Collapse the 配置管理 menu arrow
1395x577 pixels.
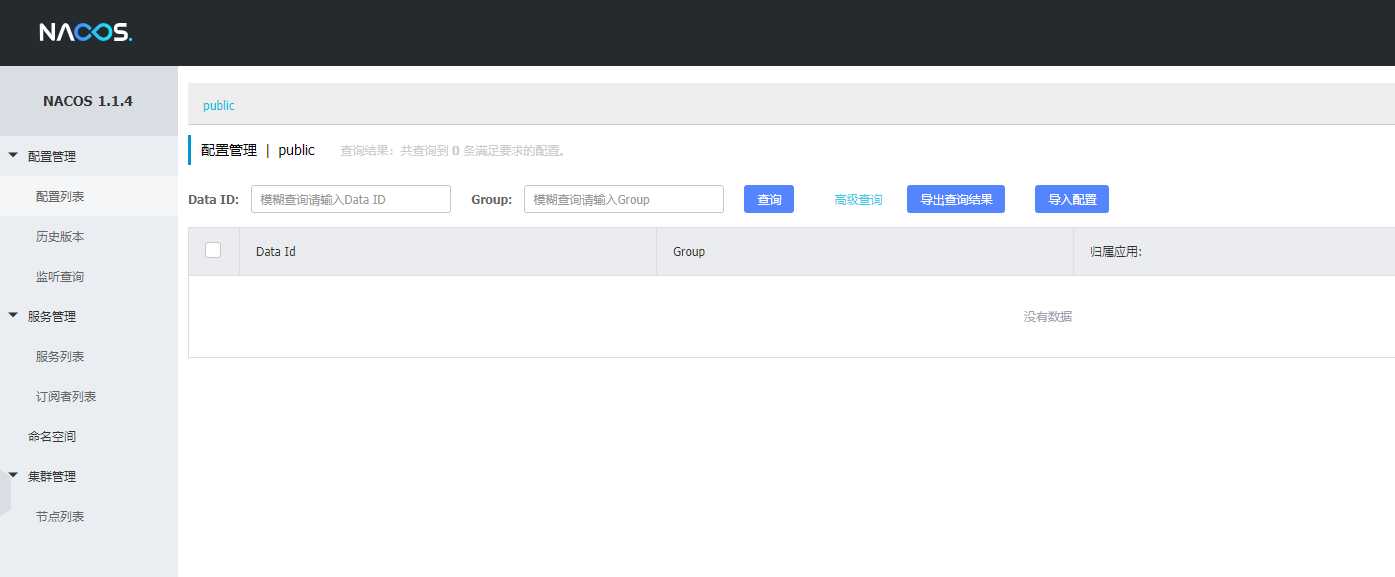point(13,156)
